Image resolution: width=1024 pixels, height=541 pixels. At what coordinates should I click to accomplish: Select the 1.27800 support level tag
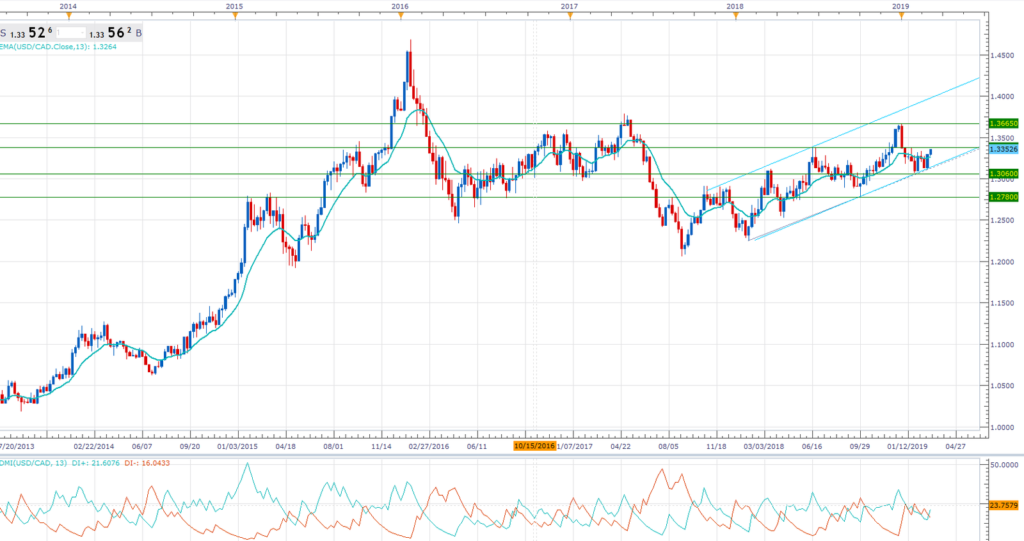[x=1002, y=197]
